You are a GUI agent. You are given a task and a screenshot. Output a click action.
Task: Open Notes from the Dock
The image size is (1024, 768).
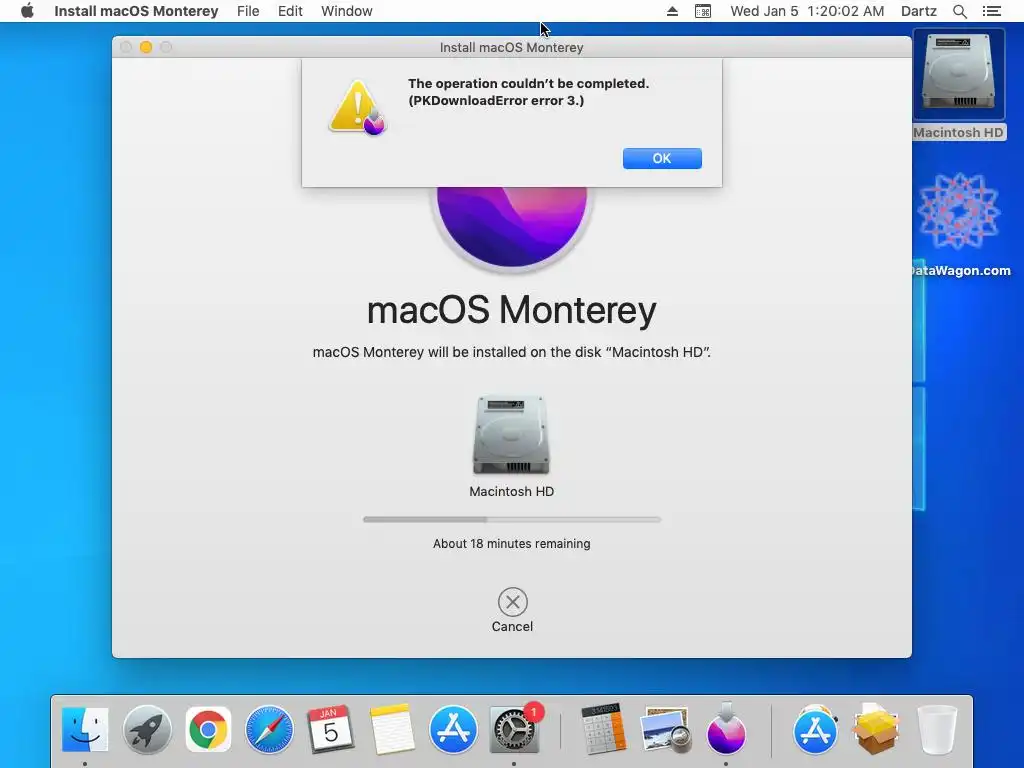[x=392, y=729]
